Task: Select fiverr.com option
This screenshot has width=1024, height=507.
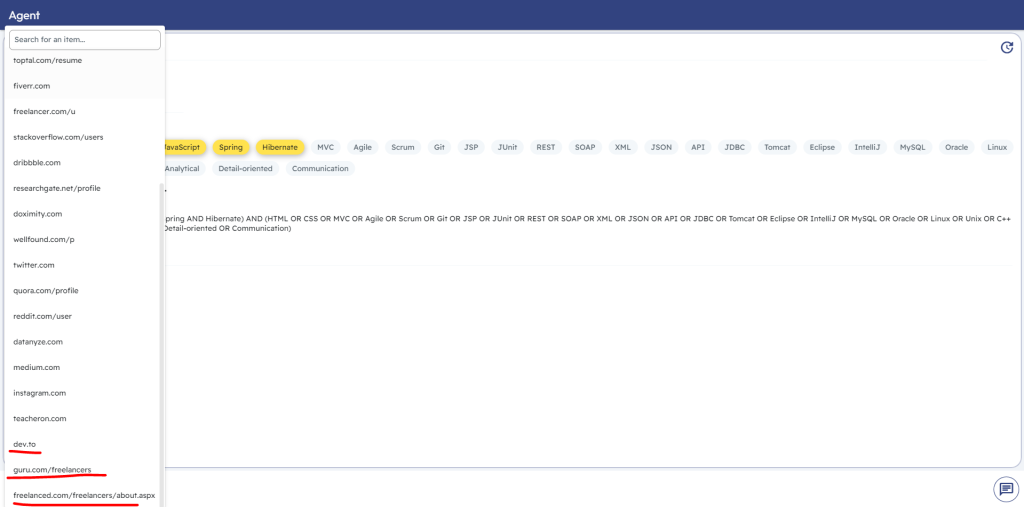Action: (85, 86)
